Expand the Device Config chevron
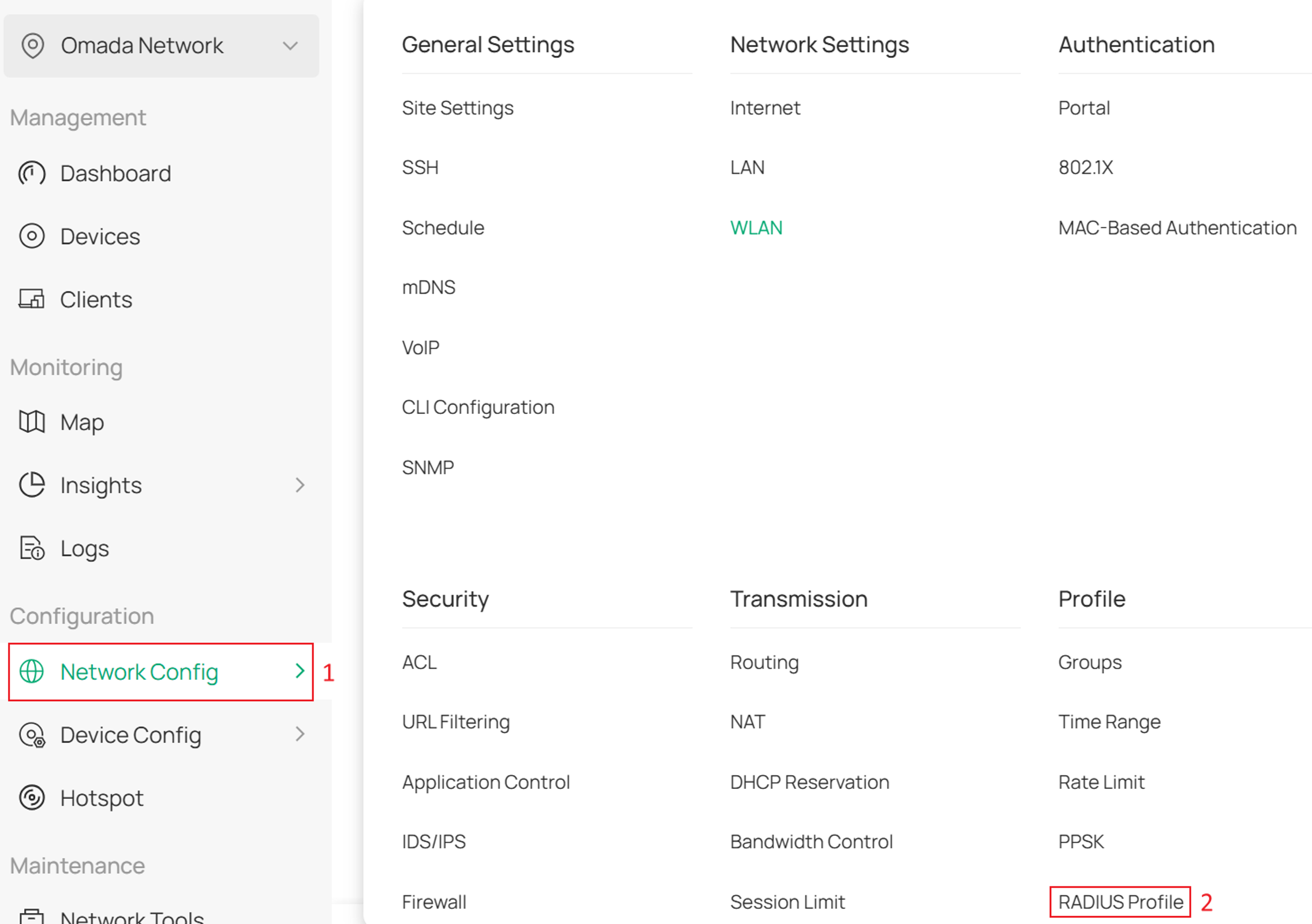Screen dimensions: 1312x924 (300, 734)
